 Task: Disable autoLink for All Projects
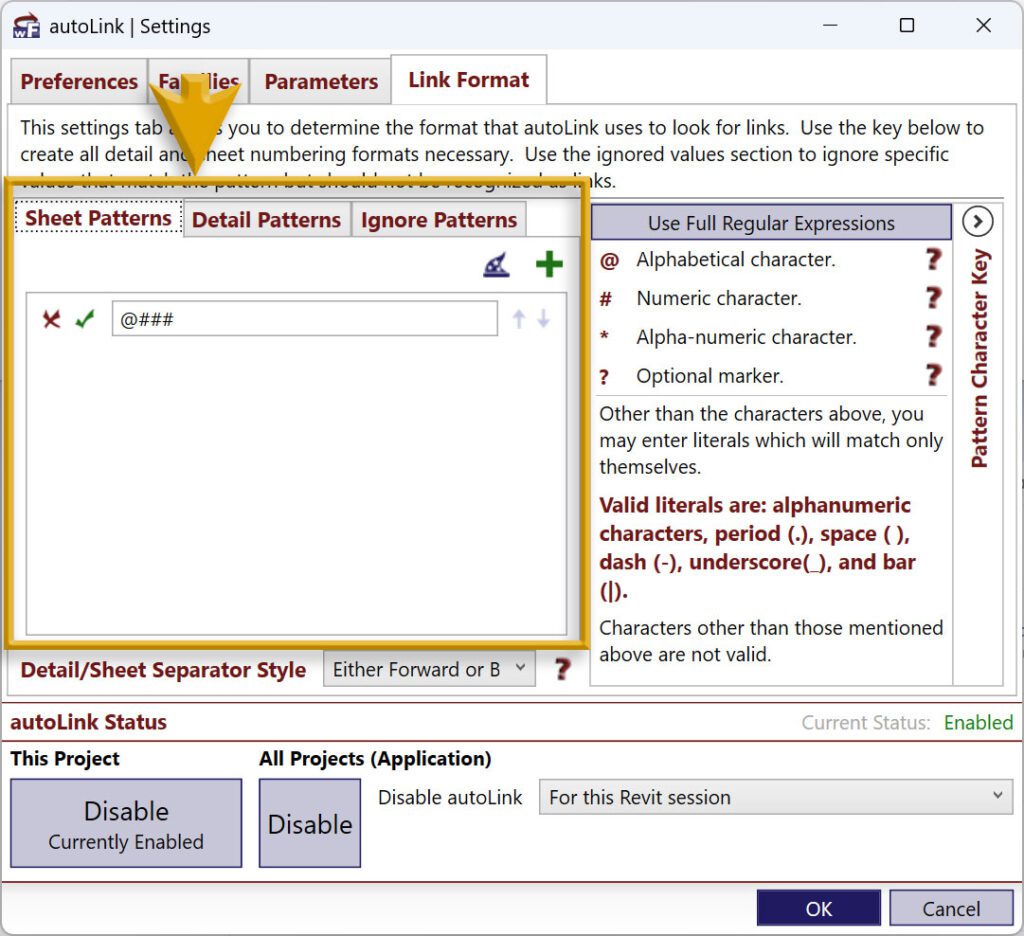click(310, 823)
